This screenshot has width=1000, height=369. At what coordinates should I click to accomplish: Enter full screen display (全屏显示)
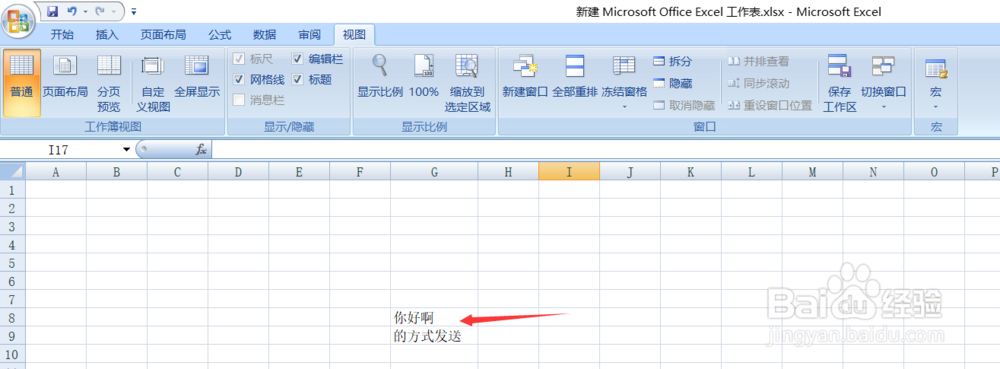click(197, 76)
